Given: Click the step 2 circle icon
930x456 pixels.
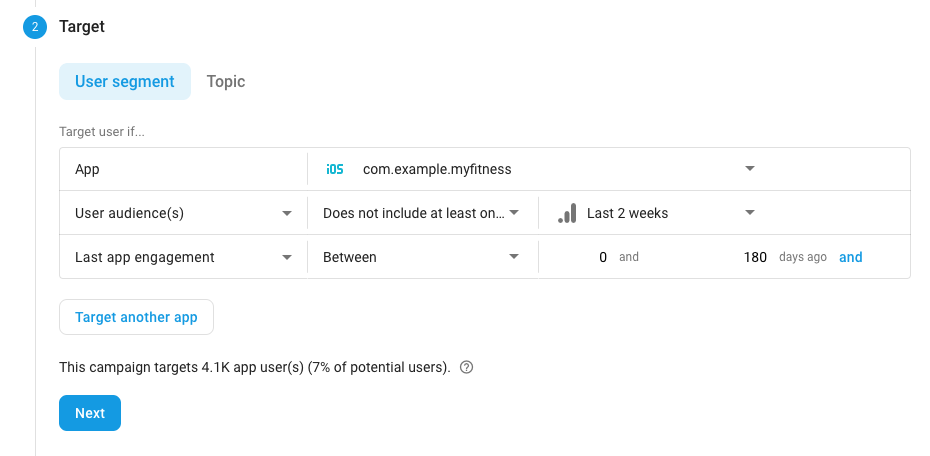Looking at the screenshot, I should point(34,27).
